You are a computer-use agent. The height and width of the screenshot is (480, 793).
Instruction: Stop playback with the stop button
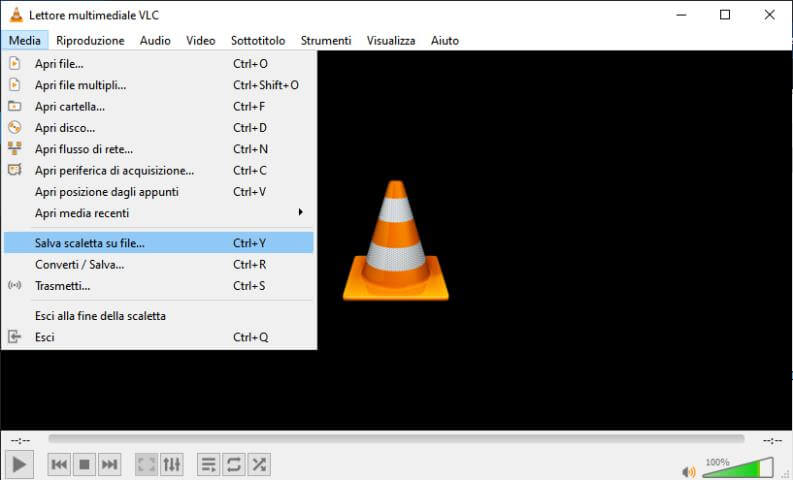point(84,464)
